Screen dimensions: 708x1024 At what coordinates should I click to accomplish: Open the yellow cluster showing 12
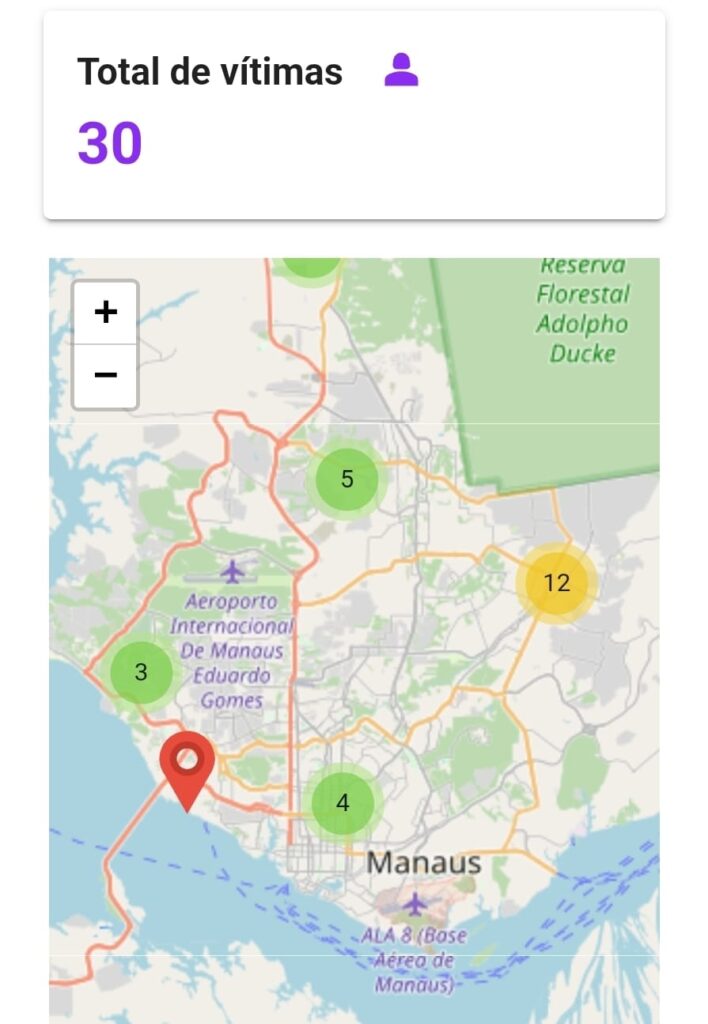556,583
